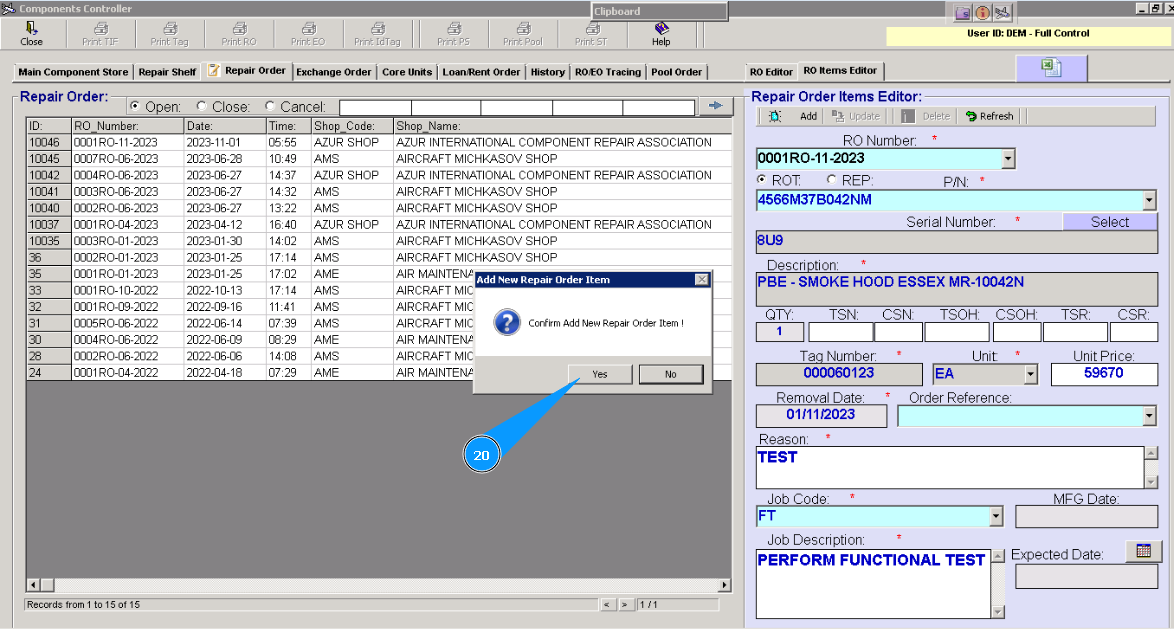Choose the REP radio option
The height and width of the screenshot is (629, 1174).
point(832,180)
